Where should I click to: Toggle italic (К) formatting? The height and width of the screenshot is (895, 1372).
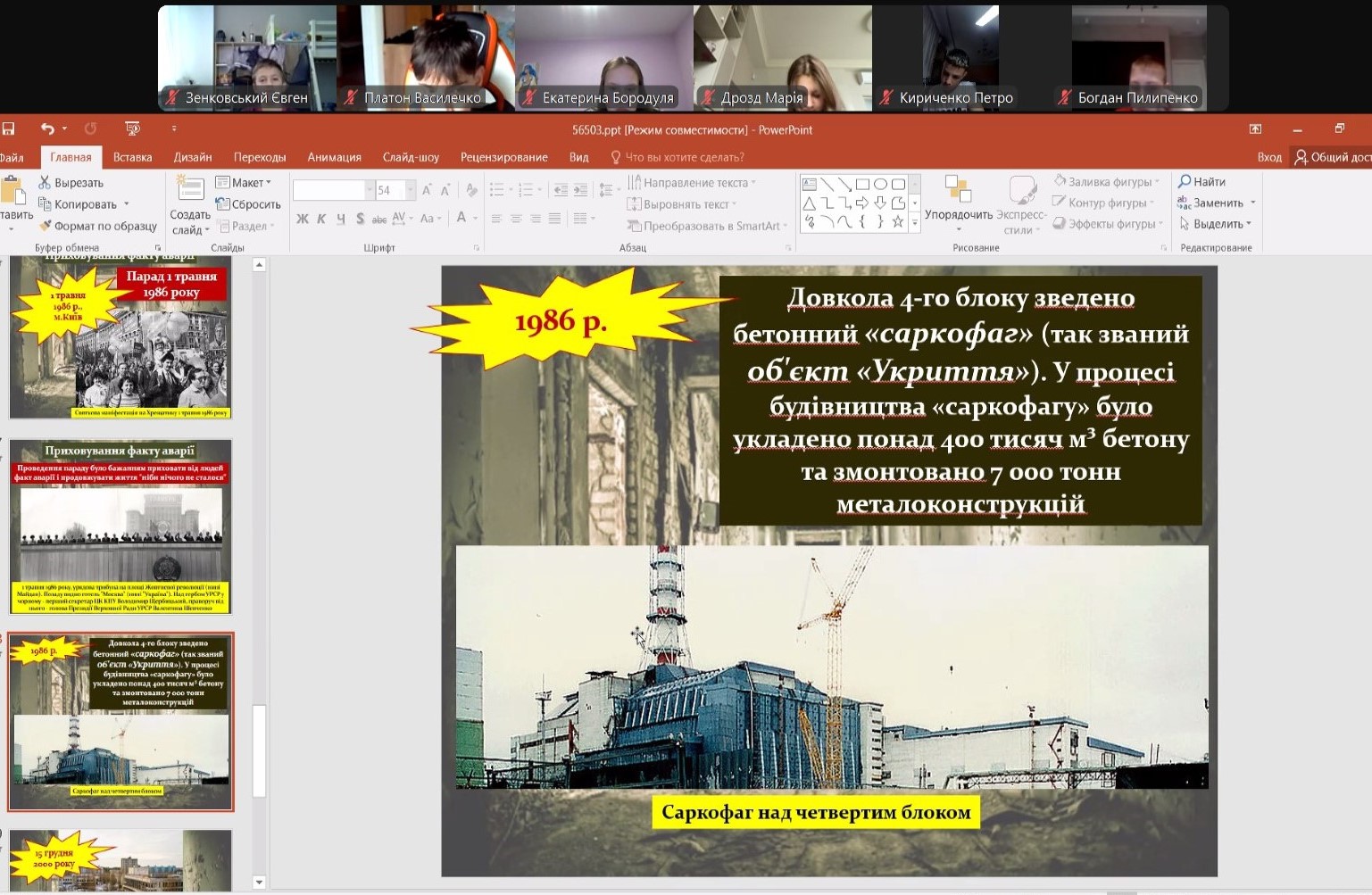click(x=321, y=219)
